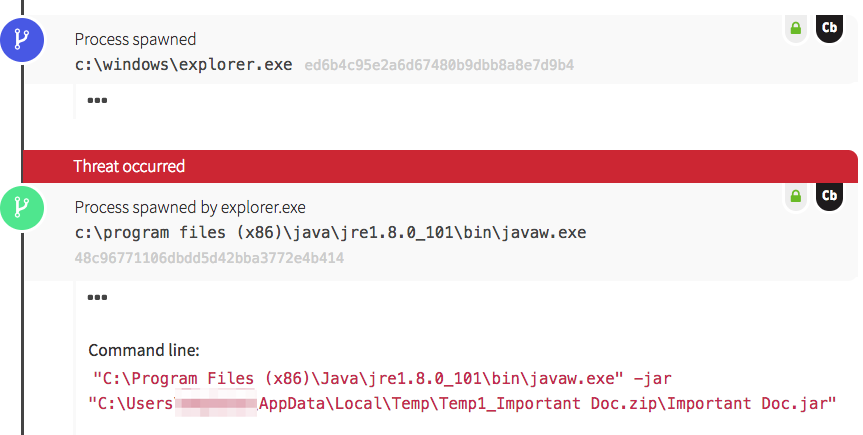
Task: Click the "Process spawned" event title
Action: [135, 40]
